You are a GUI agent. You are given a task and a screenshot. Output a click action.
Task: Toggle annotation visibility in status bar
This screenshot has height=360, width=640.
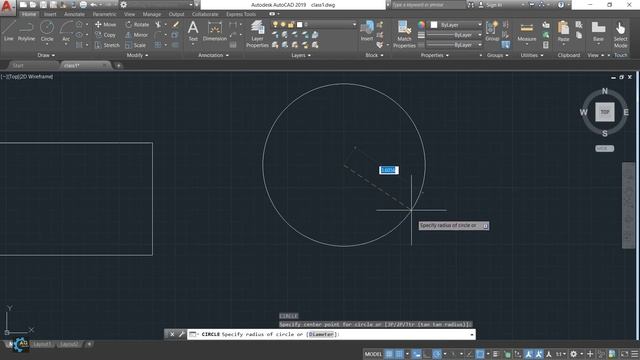(x=529, y=354)
